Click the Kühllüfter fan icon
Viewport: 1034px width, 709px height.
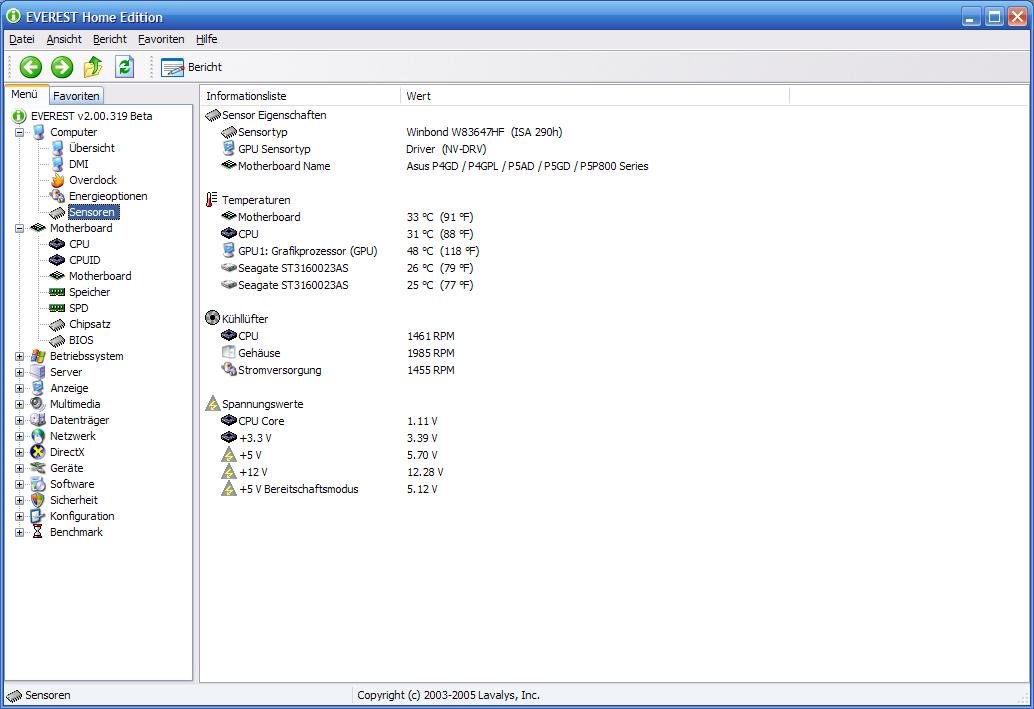point(212,318)
